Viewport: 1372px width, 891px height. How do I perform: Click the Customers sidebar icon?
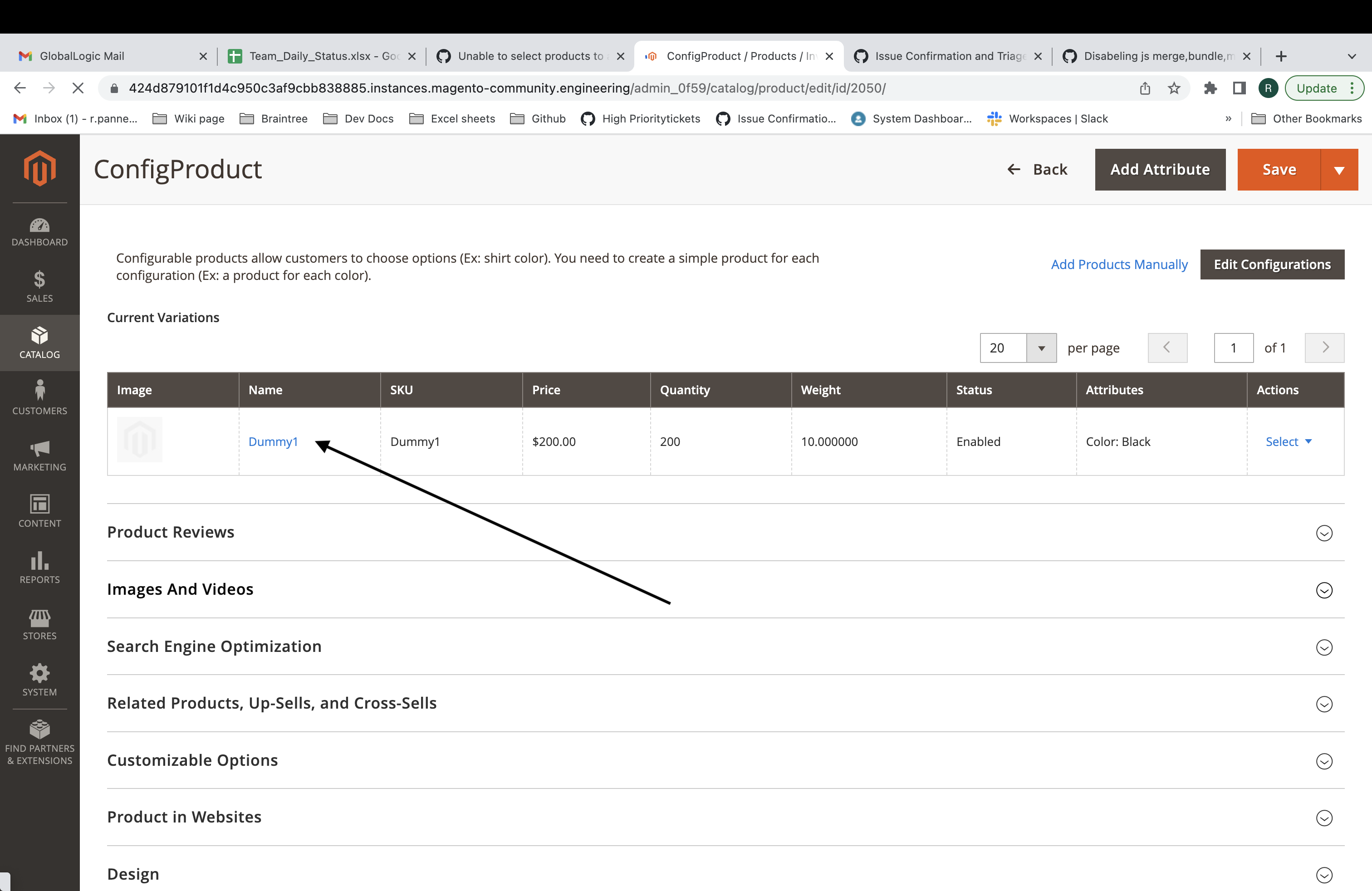pos(39,399)
